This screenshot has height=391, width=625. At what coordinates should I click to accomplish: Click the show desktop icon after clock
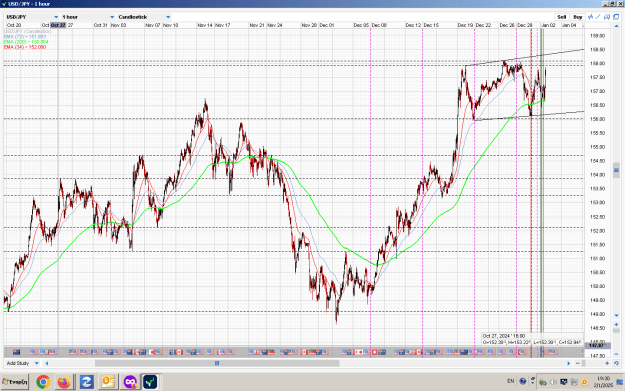coord(620,382)
